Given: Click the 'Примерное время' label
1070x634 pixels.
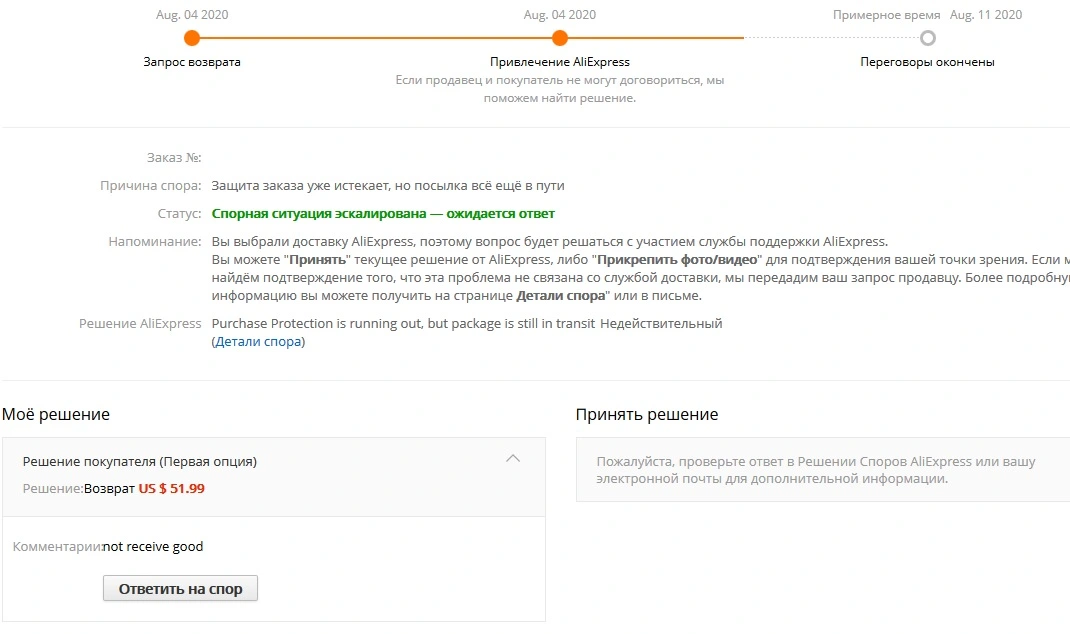Looking at the screenshot, I should [x=886, y=15].
